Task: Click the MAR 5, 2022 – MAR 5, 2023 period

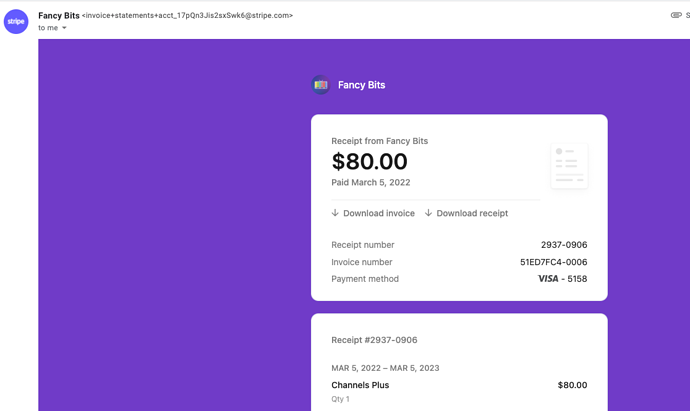Action: [x=385, y=368]
